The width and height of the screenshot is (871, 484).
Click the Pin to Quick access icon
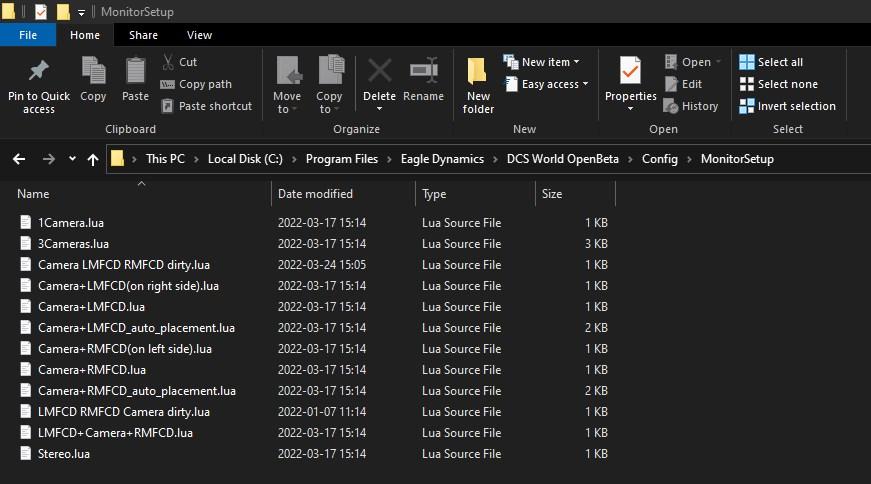pyautogui.click(x=38, y=71)
